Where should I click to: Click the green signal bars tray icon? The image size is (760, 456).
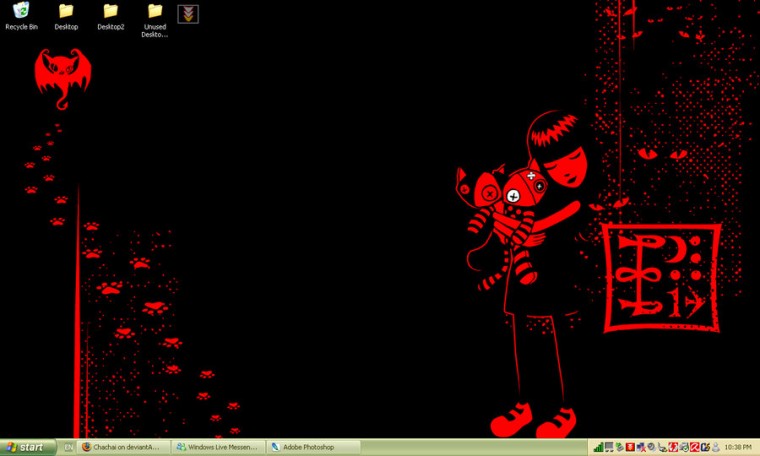(599, 447)
